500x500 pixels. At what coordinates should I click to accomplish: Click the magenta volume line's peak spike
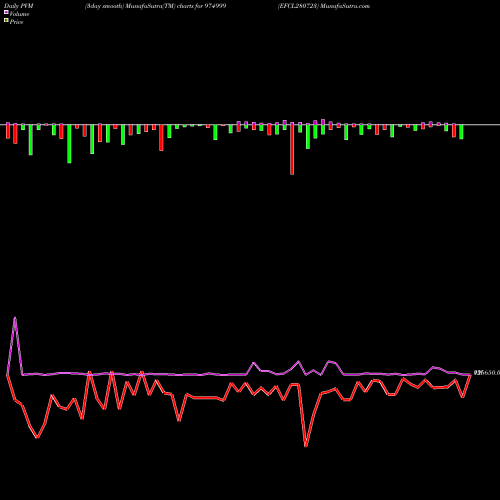point(15,318)
